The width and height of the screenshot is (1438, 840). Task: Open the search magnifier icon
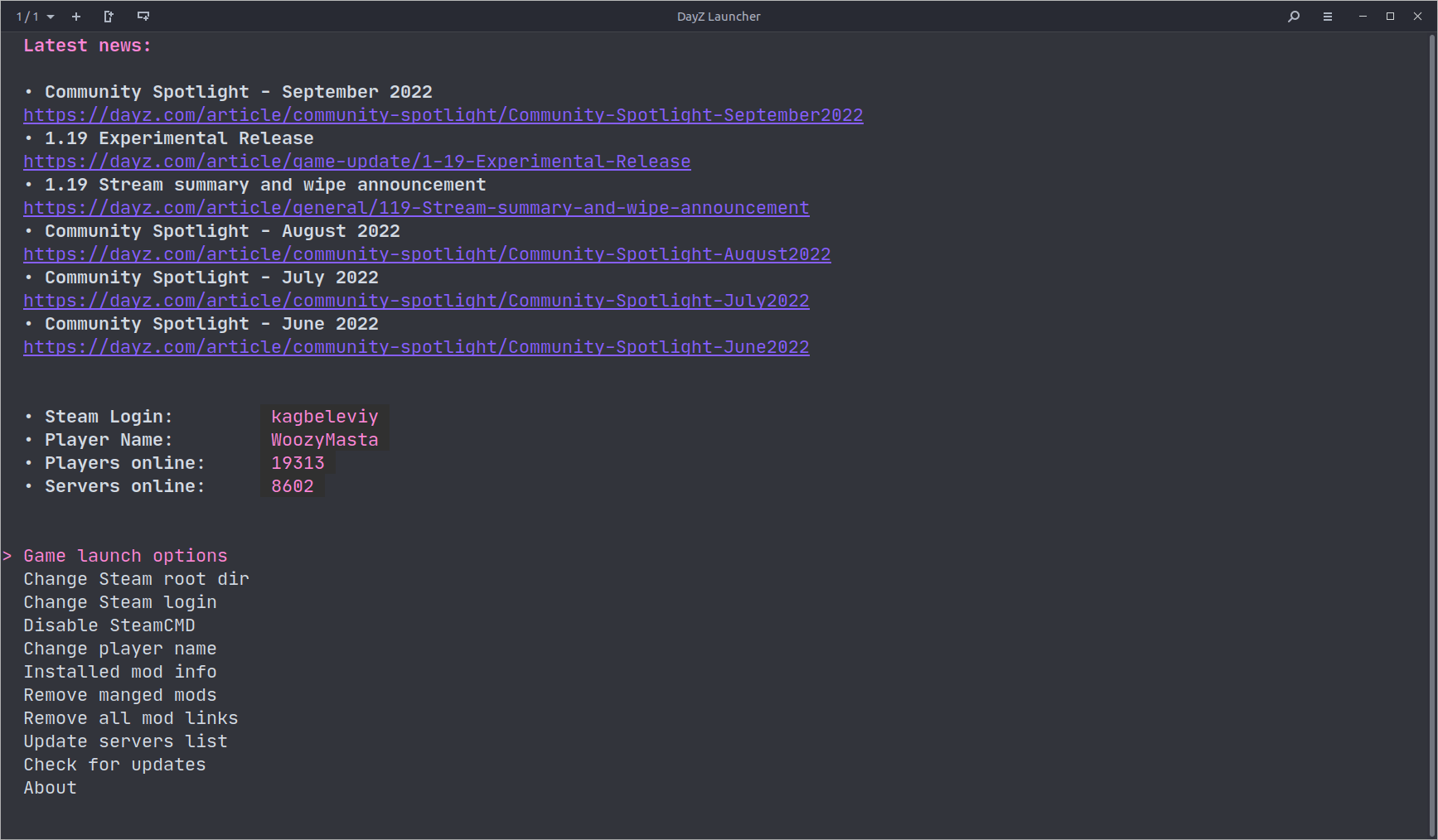1294,17
